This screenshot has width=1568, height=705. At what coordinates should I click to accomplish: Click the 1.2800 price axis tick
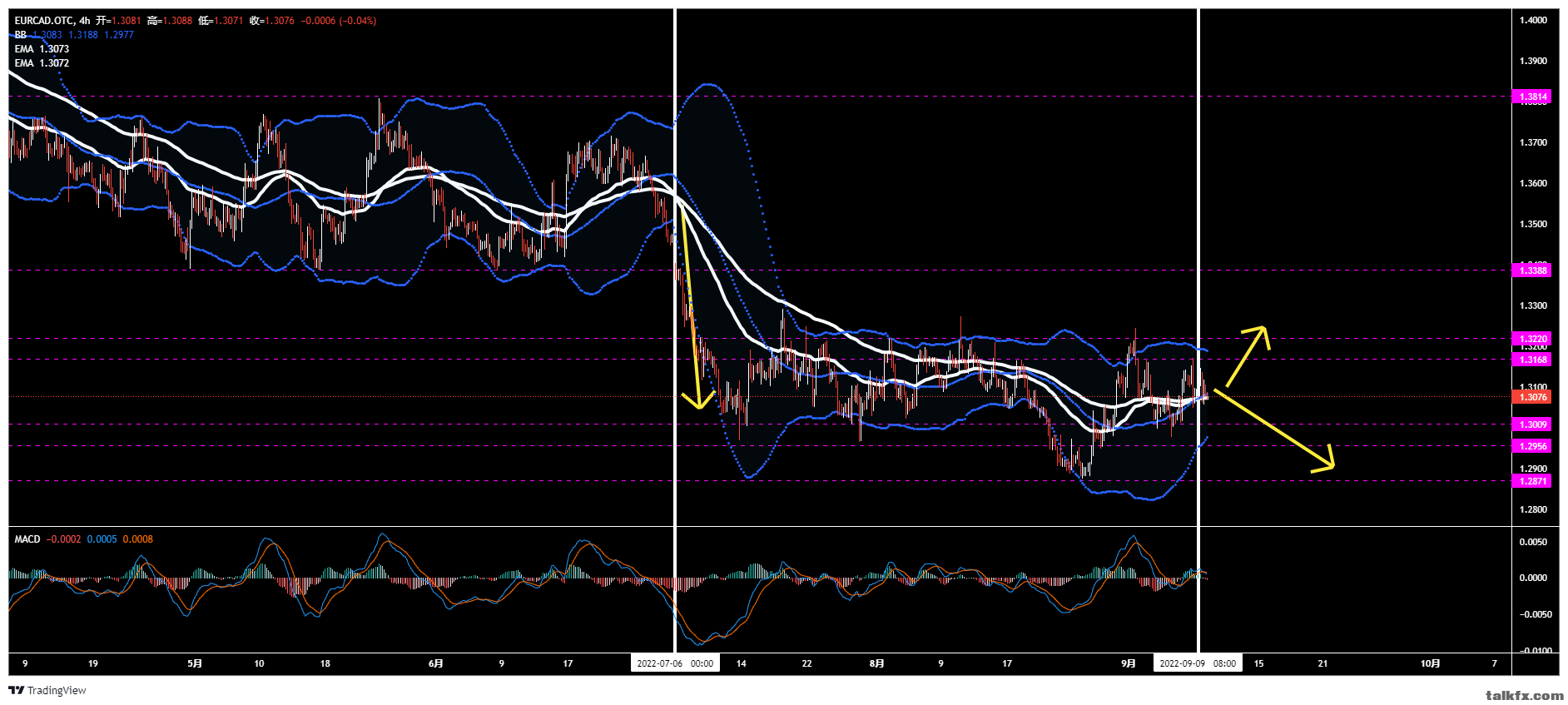(x=1533, y=509)
